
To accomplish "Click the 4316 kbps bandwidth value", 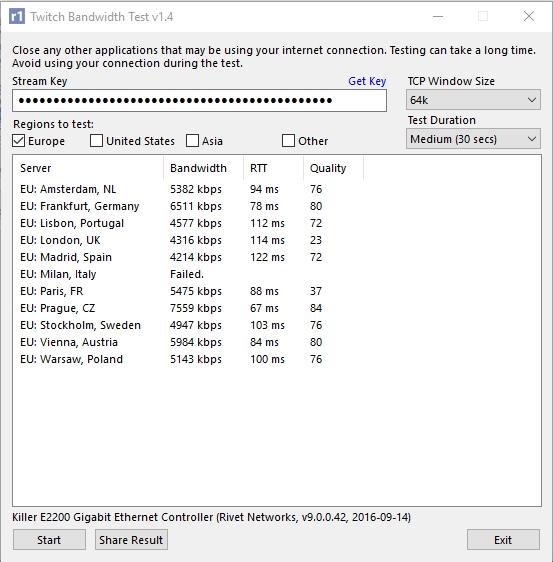I will click(x=196, y=240).
